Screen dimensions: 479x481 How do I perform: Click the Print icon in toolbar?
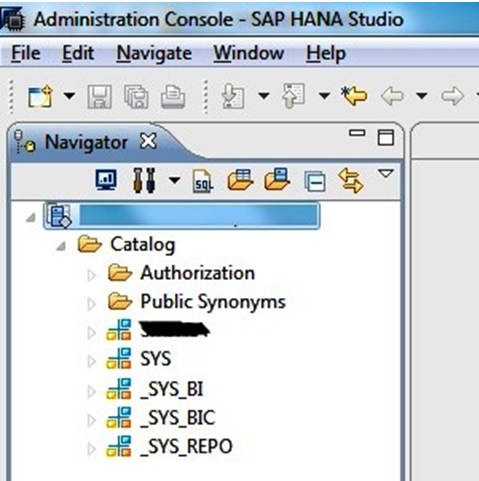(x=173, y=97)
